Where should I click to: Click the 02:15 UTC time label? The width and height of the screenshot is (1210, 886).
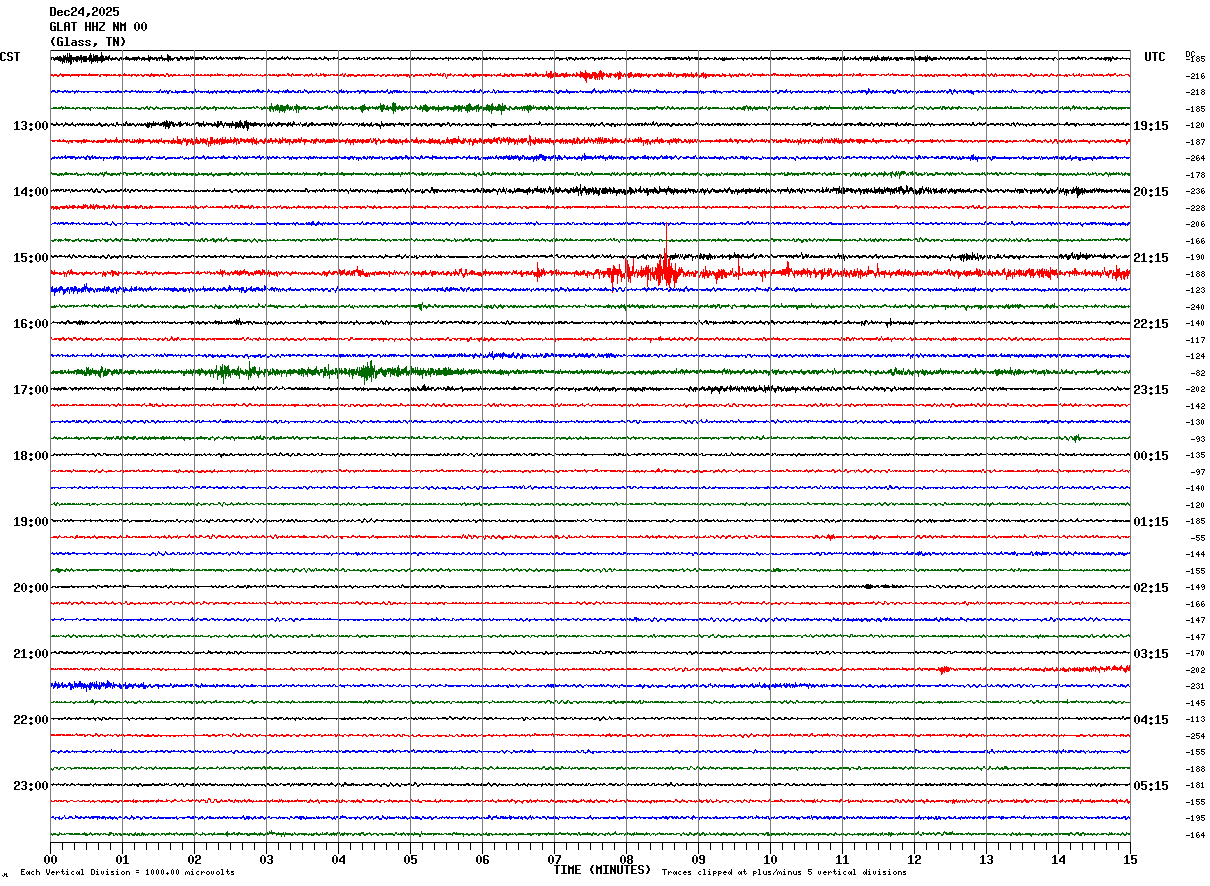coord(1151,588)
